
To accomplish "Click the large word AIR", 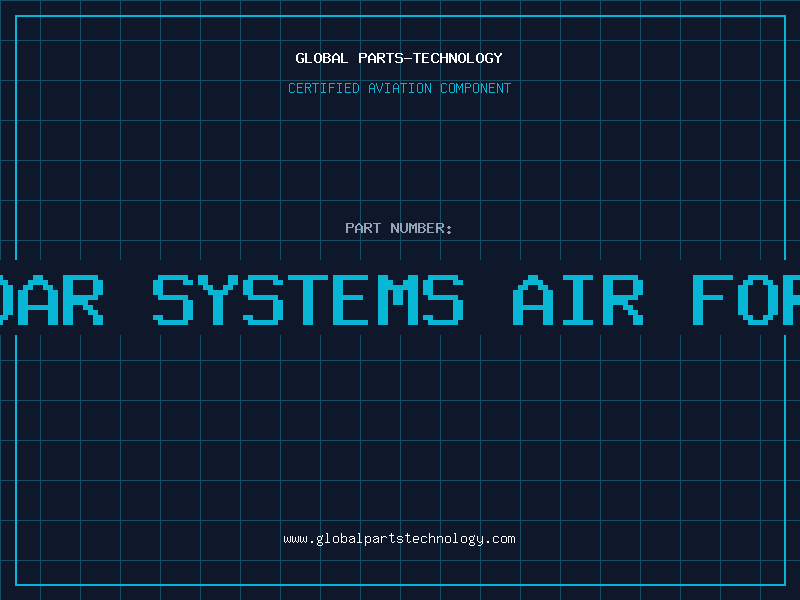I will click(x=578, y=300).
